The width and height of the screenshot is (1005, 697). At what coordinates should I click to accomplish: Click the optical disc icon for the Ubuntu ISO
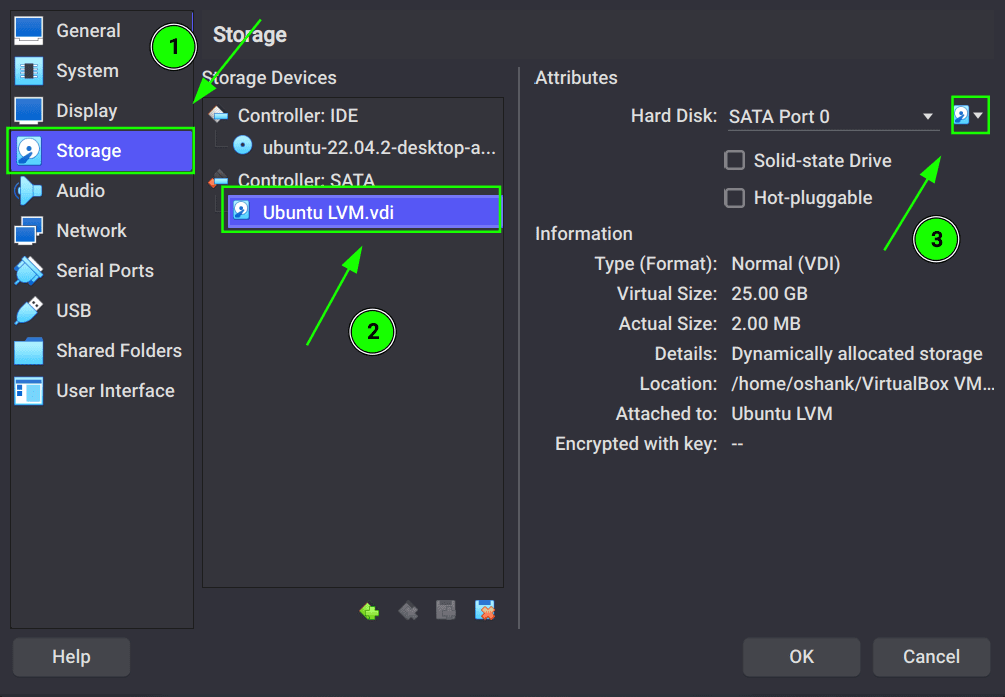pyautogui.click(x=243, y=146)
